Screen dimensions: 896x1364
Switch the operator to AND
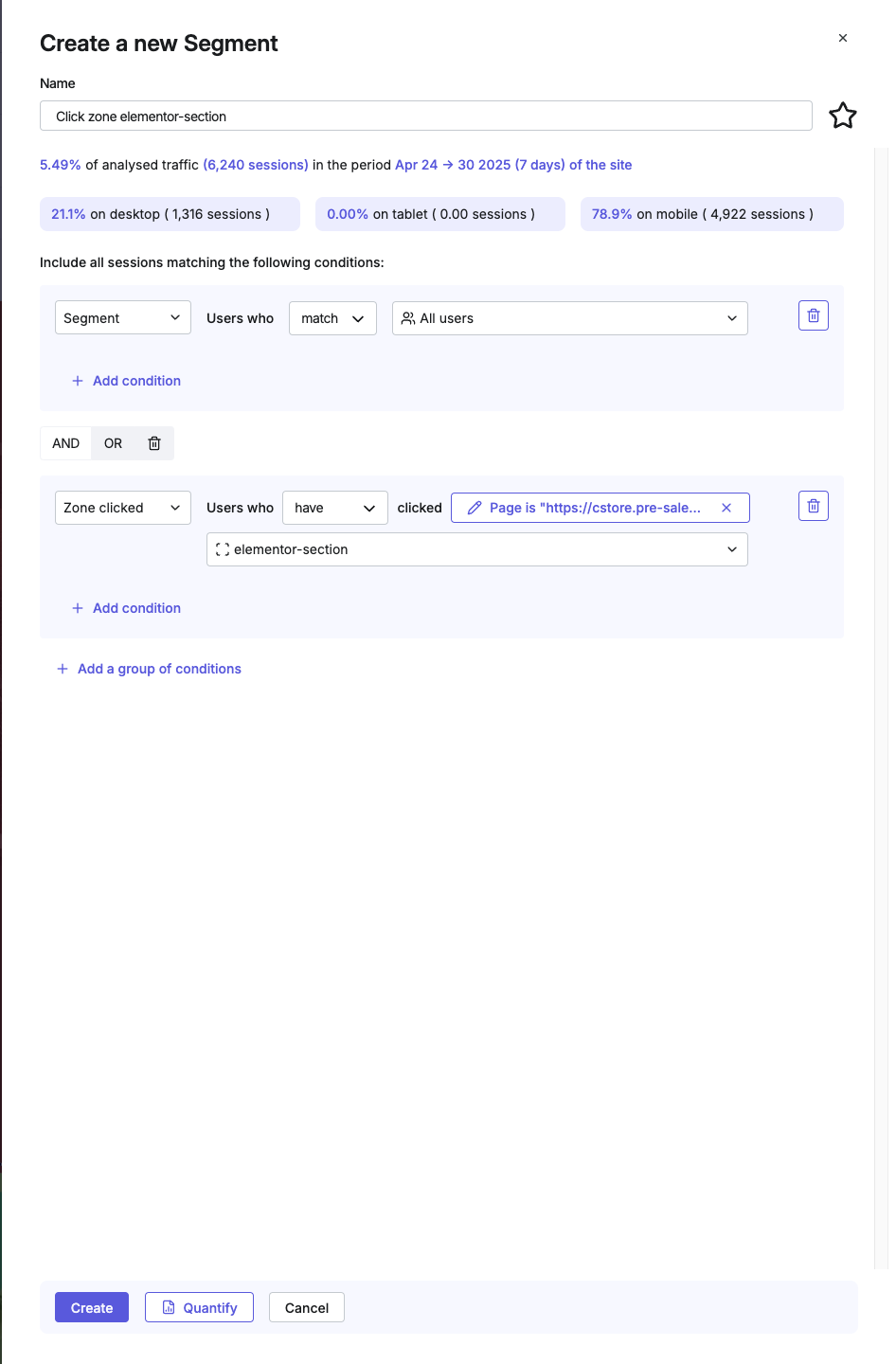(65, 443)
